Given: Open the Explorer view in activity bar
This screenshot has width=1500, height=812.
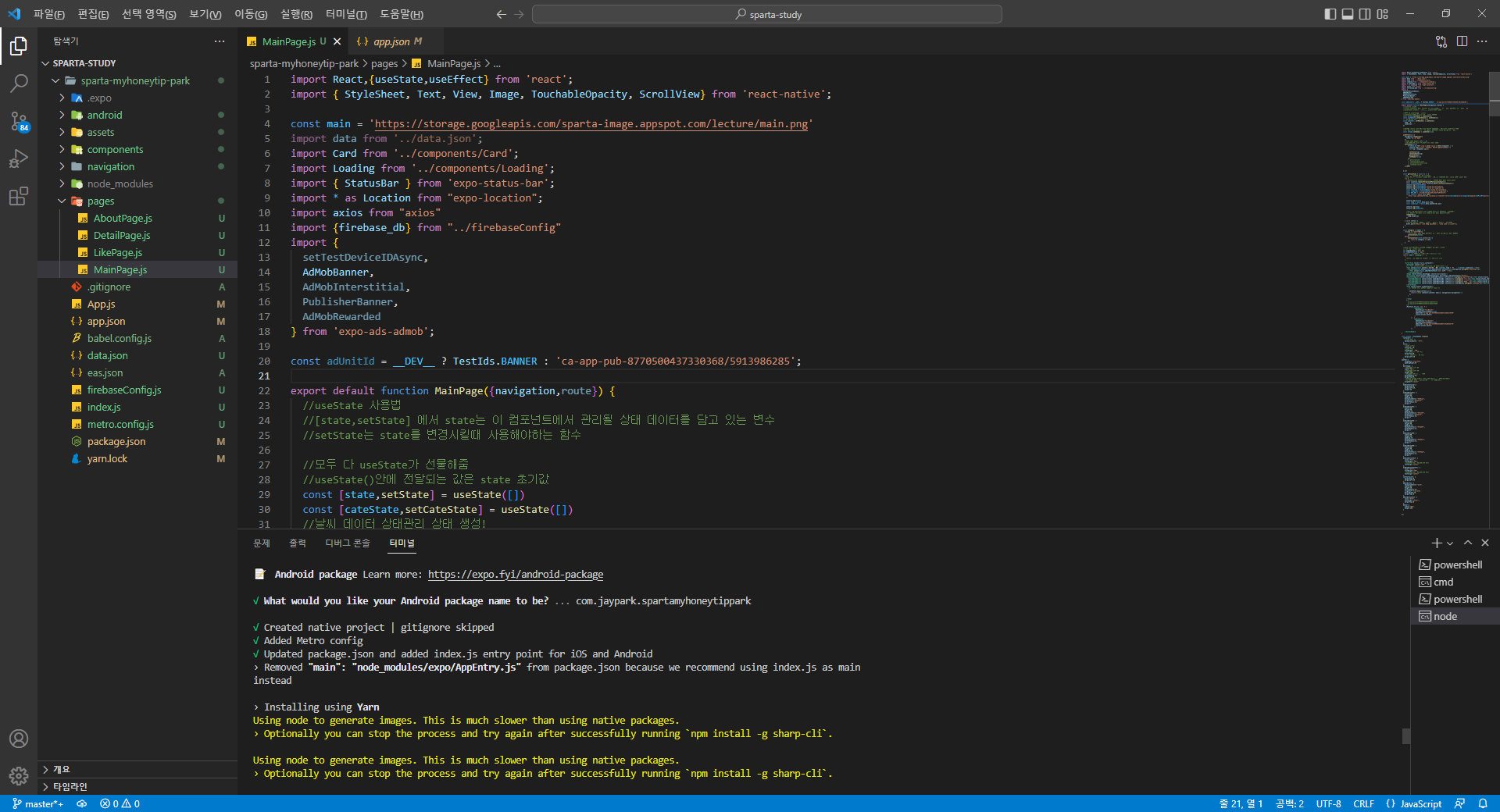Looking at the screenshot, I should [19, 47].
